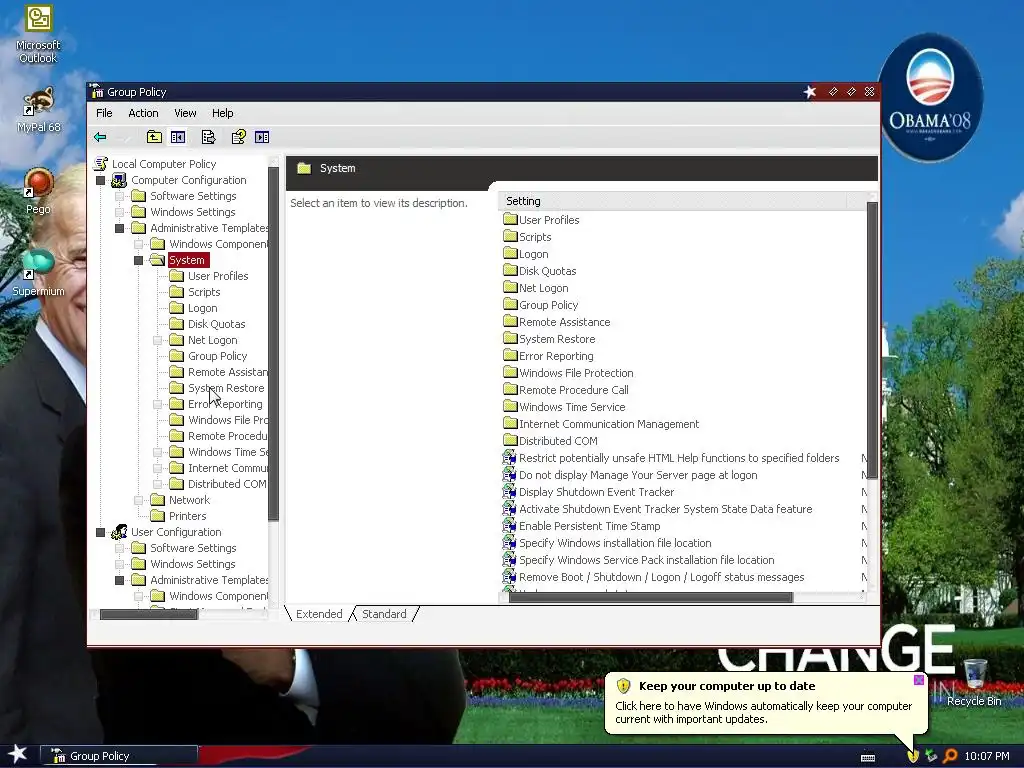Collapse the System tree node

(x=138, y=260)
